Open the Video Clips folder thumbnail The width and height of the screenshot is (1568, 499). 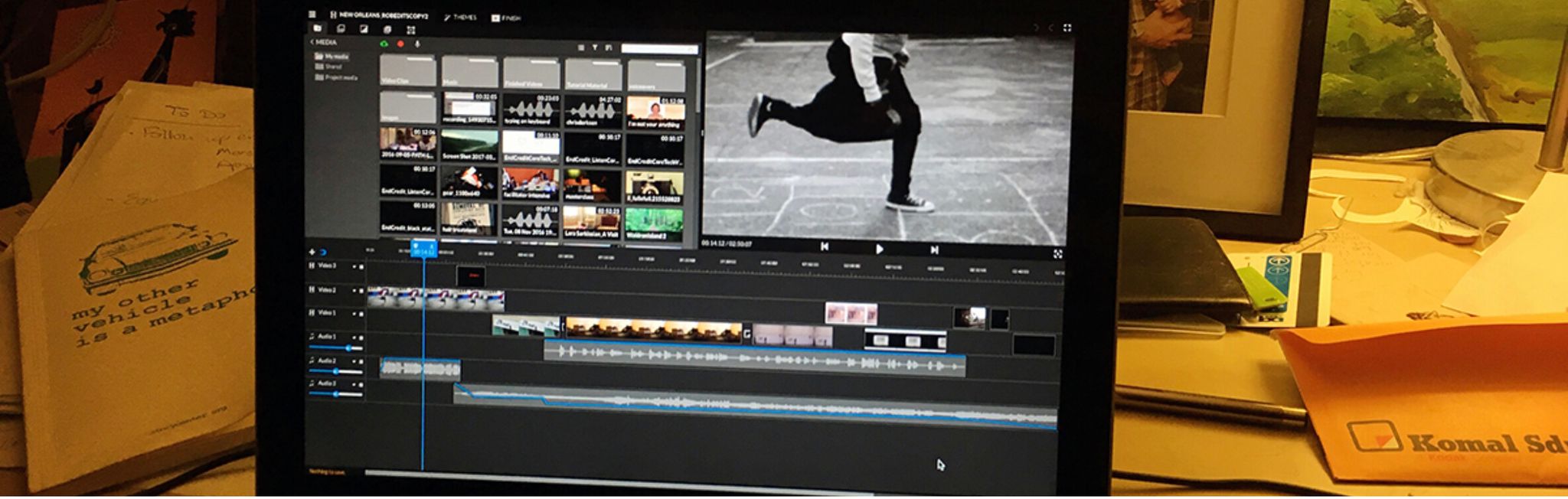(x=408, y=71)
